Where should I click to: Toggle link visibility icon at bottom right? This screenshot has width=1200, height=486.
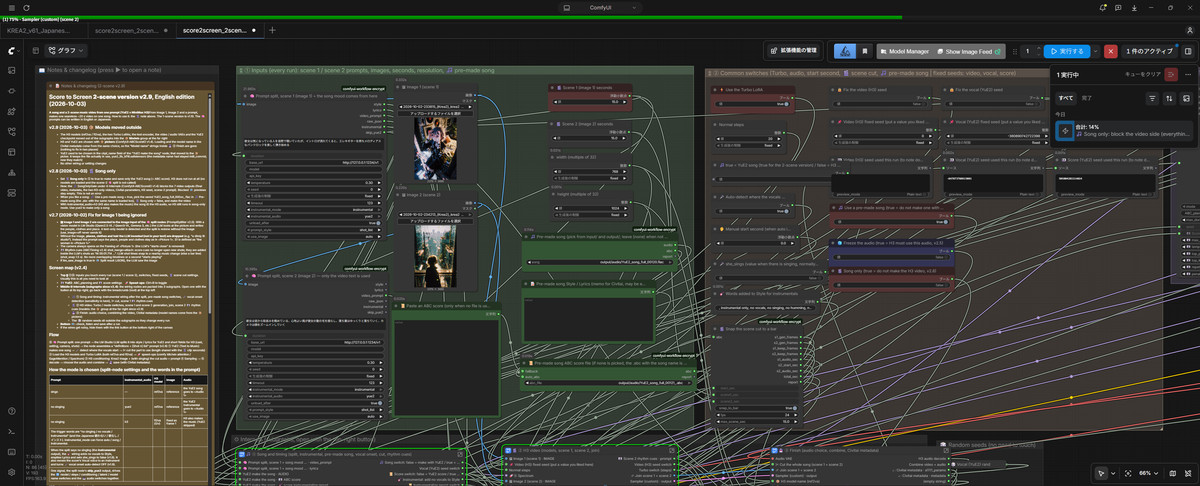[x=1187, y=473]
